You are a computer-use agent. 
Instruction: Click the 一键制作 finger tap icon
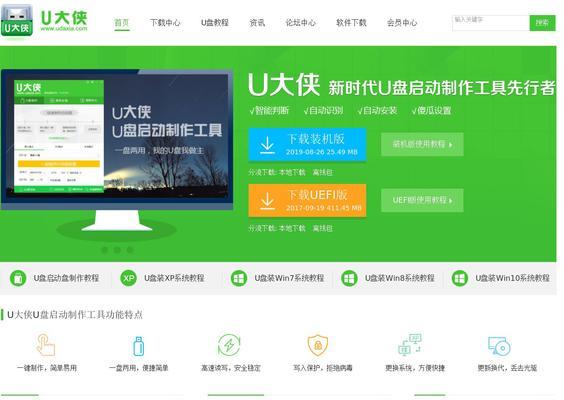tap(46, 345)
